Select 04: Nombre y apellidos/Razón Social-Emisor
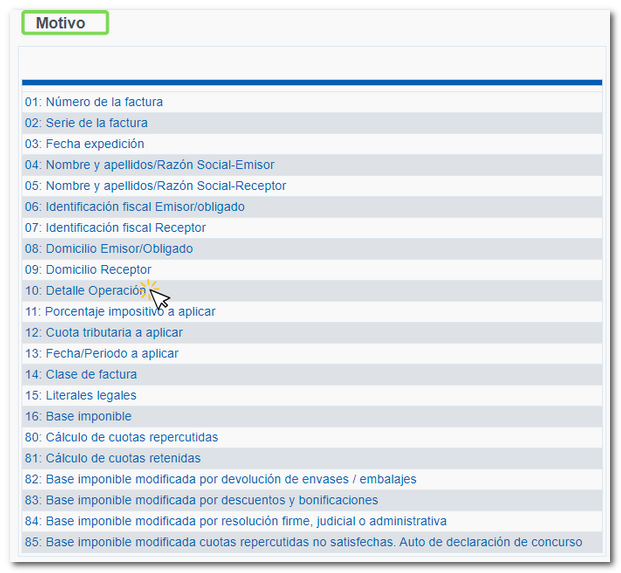The height and width of the screenshot is (573, 621). pyautogui.click(x=150, y=165)
